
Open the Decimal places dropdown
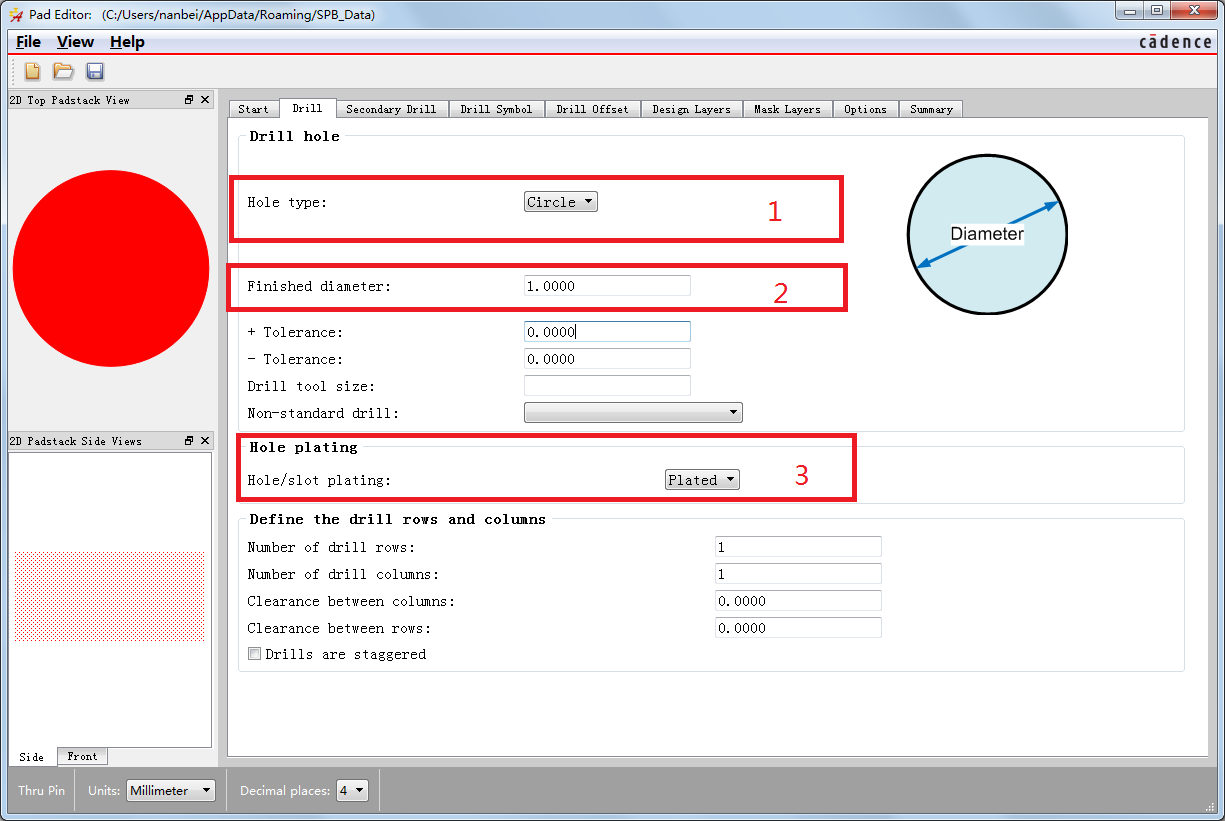[353, 791]
